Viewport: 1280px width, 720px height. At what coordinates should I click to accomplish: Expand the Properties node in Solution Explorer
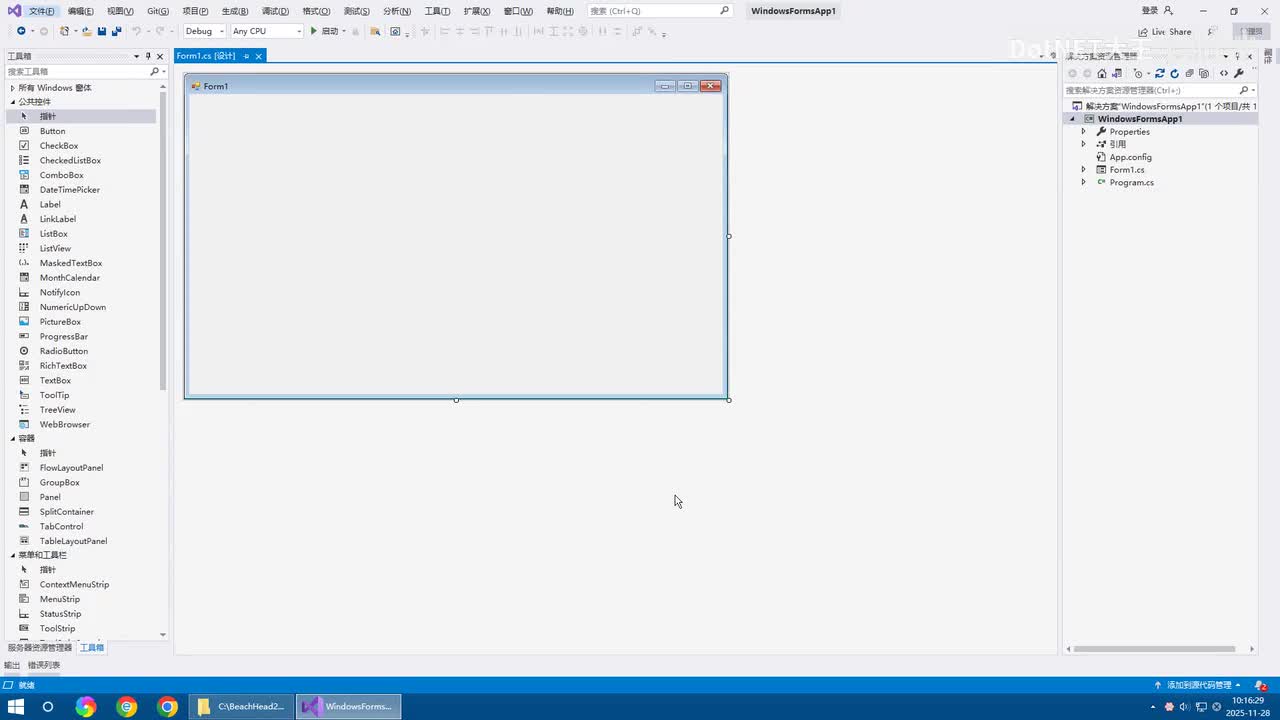tap(1083, 132)
